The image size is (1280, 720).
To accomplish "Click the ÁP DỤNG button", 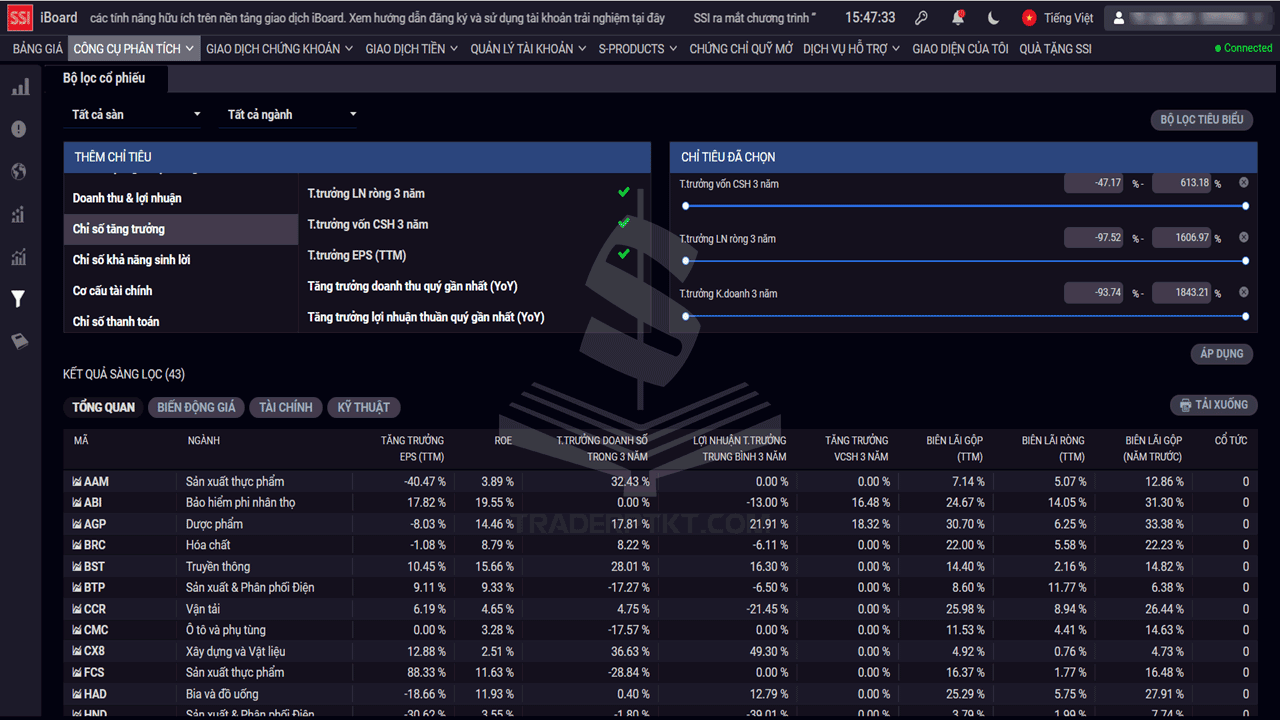I will pos(1222,354).
